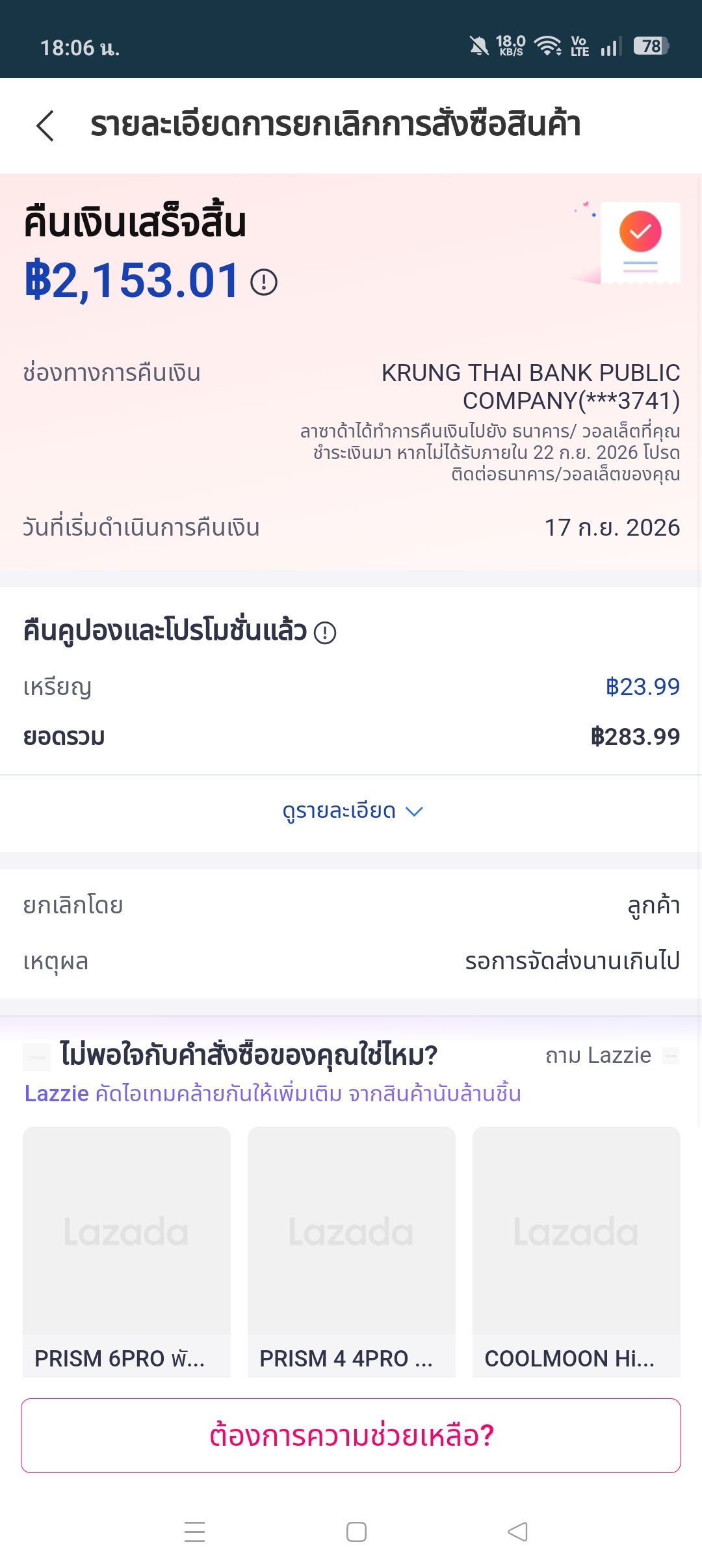Open COOLMOON product thumbnail
The image size is (702, 1568).
pos(577,1231)
